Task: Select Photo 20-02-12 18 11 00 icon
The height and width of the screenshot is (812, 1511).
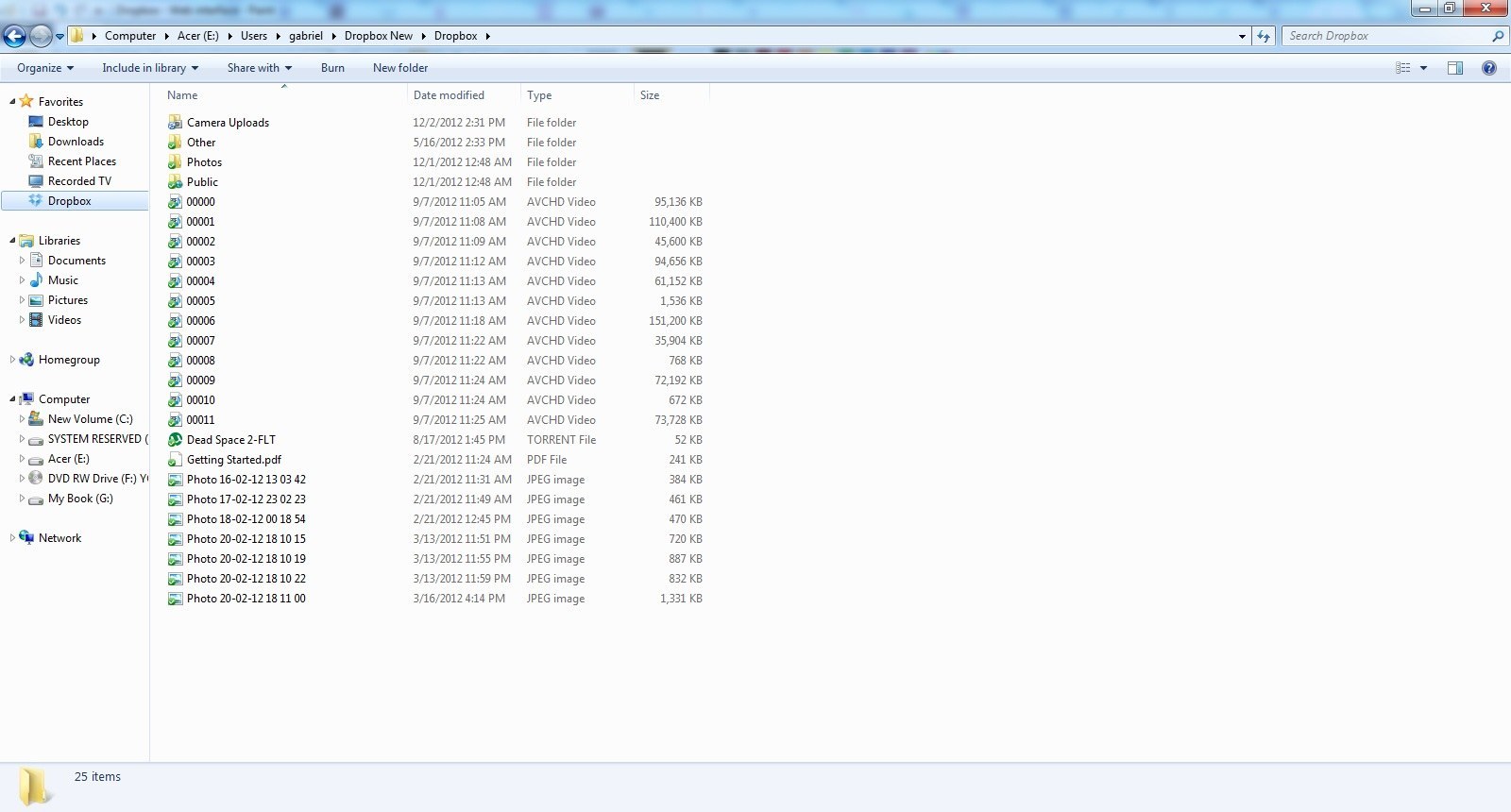Action: (x=175, y=599)
